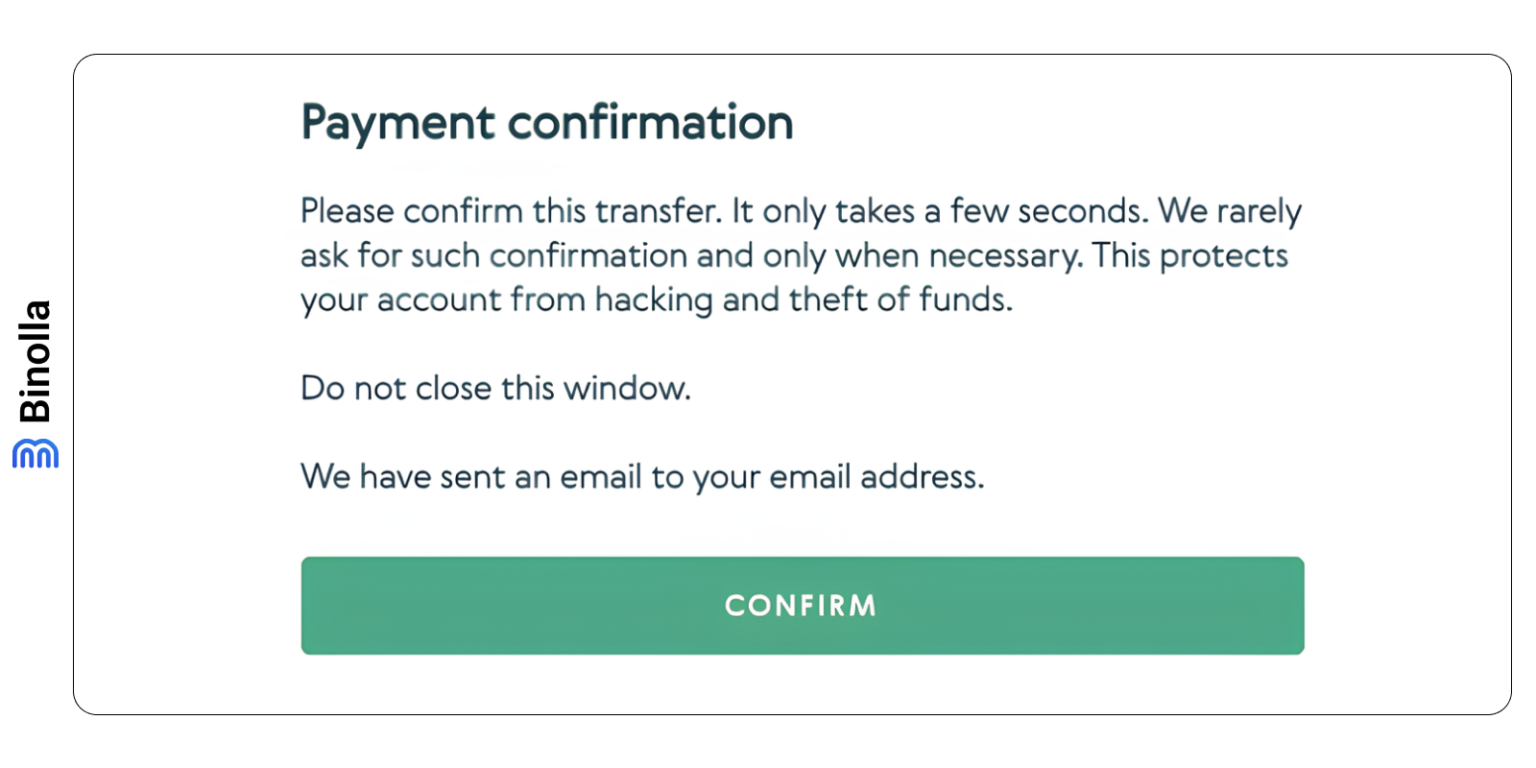Click the Payment confirmation heading

[x=547, y=123]
